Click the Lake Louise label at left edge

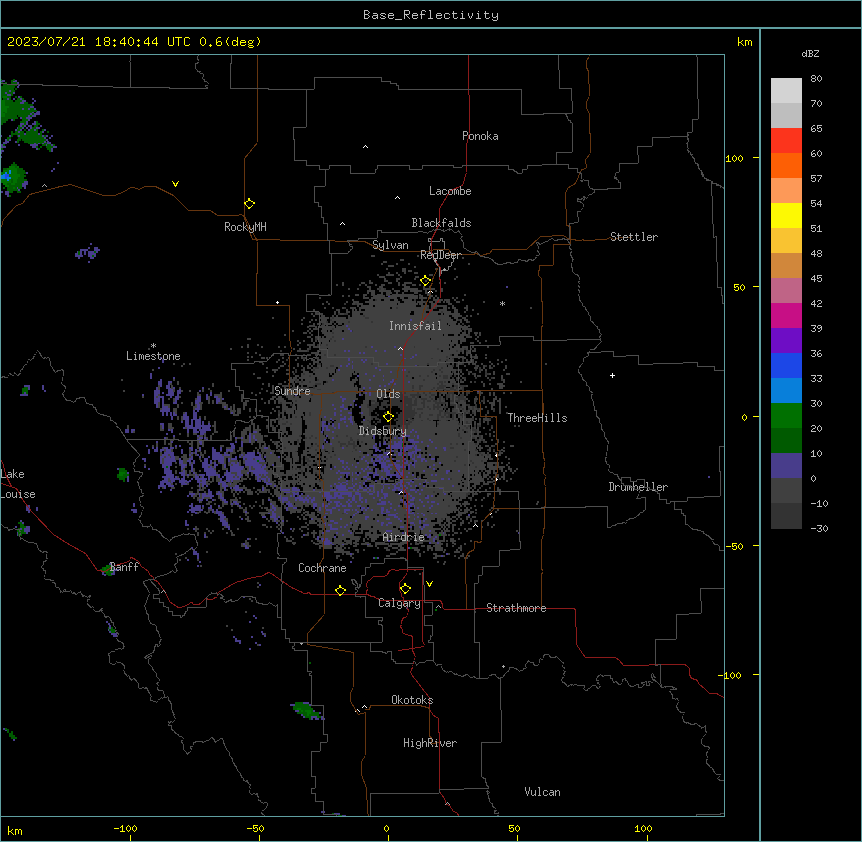18,484
